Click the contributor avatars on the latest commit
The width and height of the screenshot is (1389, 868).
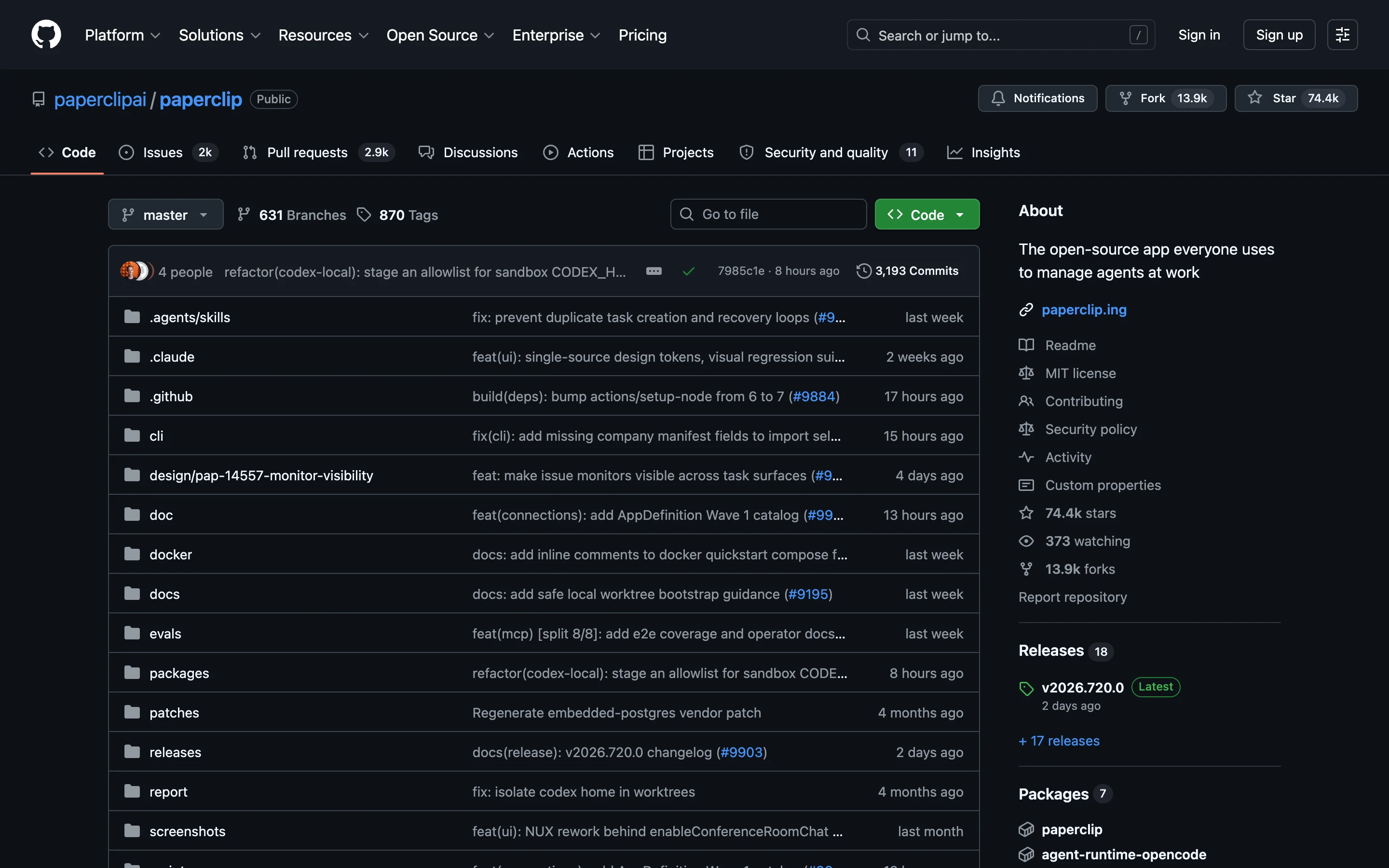(x=136, y=271)
